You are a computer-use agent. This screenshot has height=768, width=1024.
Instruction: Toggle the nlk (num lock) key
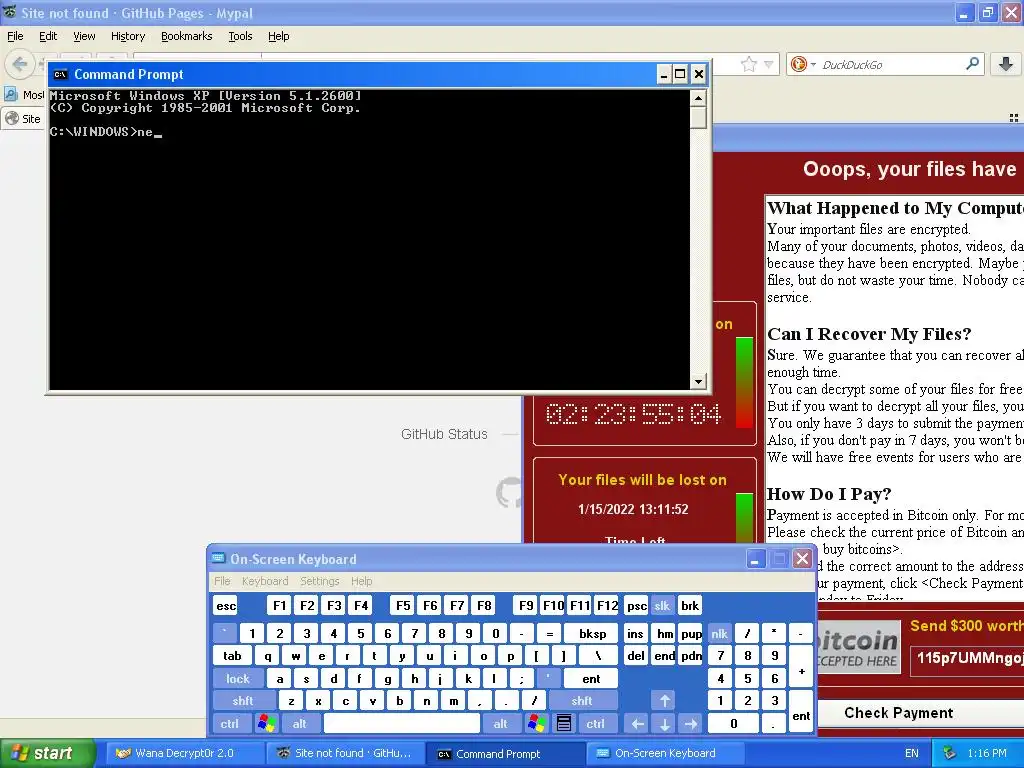click(720, 633)
